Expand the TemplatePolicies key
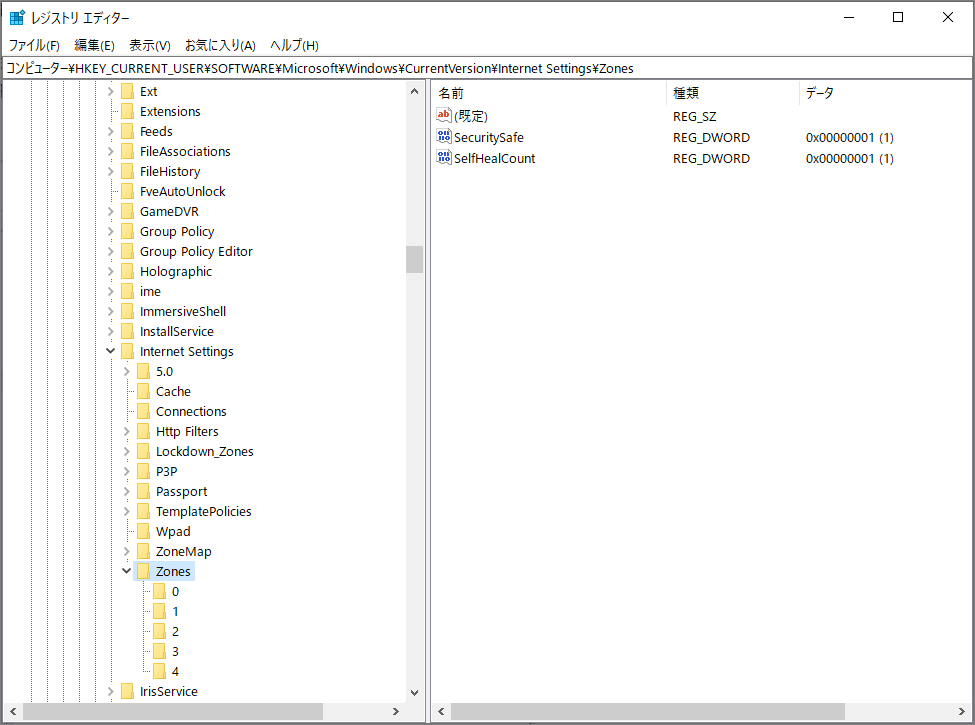The width and height of the screenshot is (975, 725). click(x=127, y=511)
